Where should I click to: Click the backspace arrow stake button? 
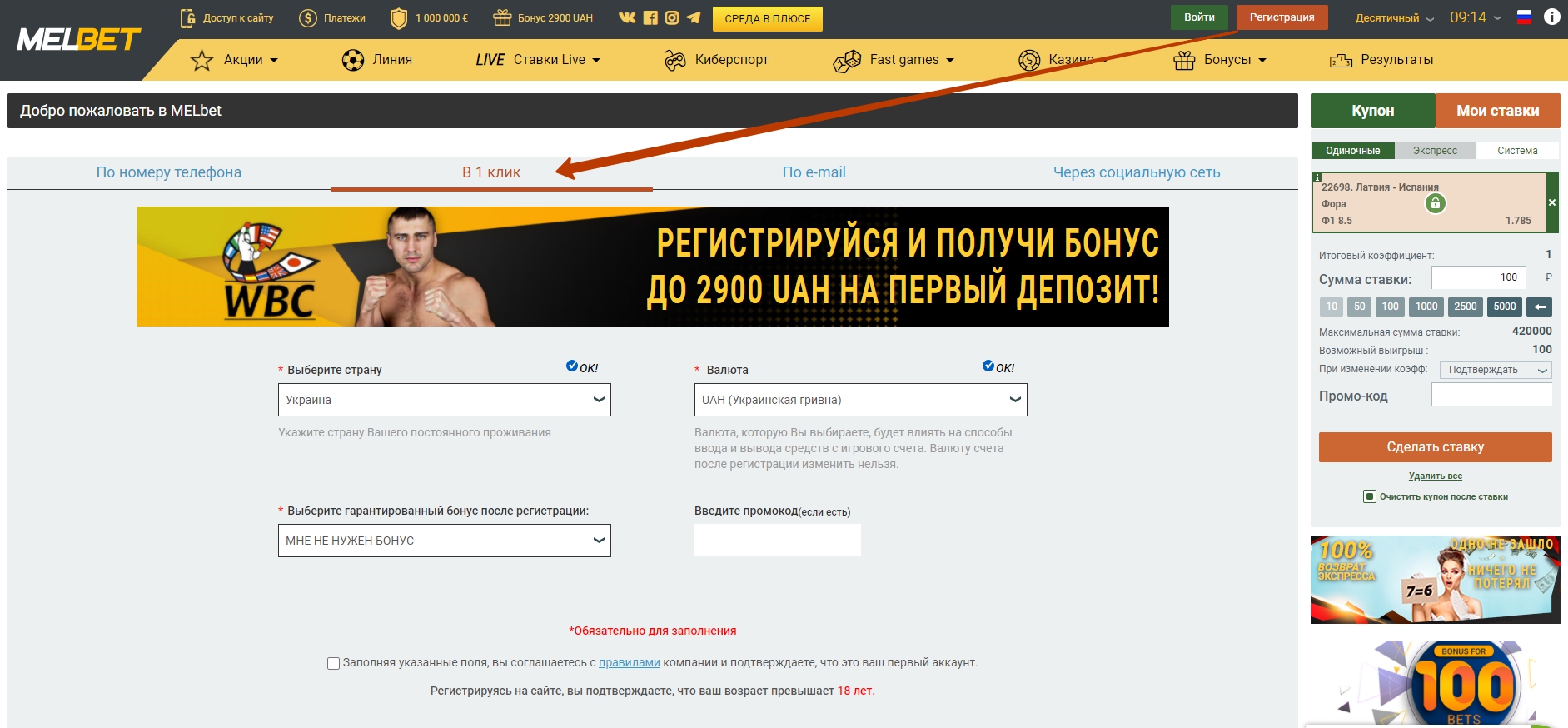coord(1540,307)
